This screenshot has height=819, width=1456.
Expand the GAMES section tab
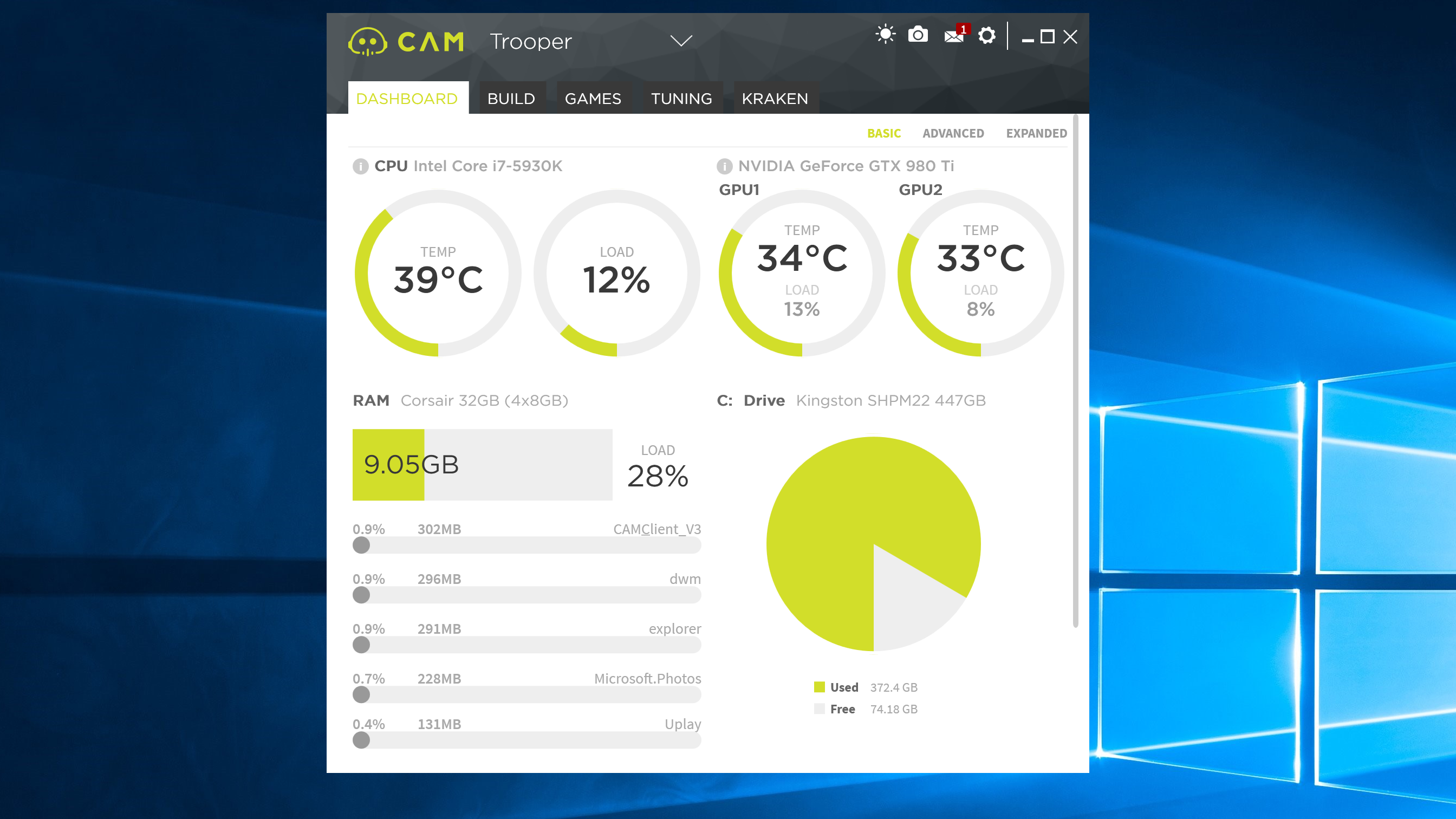tap(592, 97)
